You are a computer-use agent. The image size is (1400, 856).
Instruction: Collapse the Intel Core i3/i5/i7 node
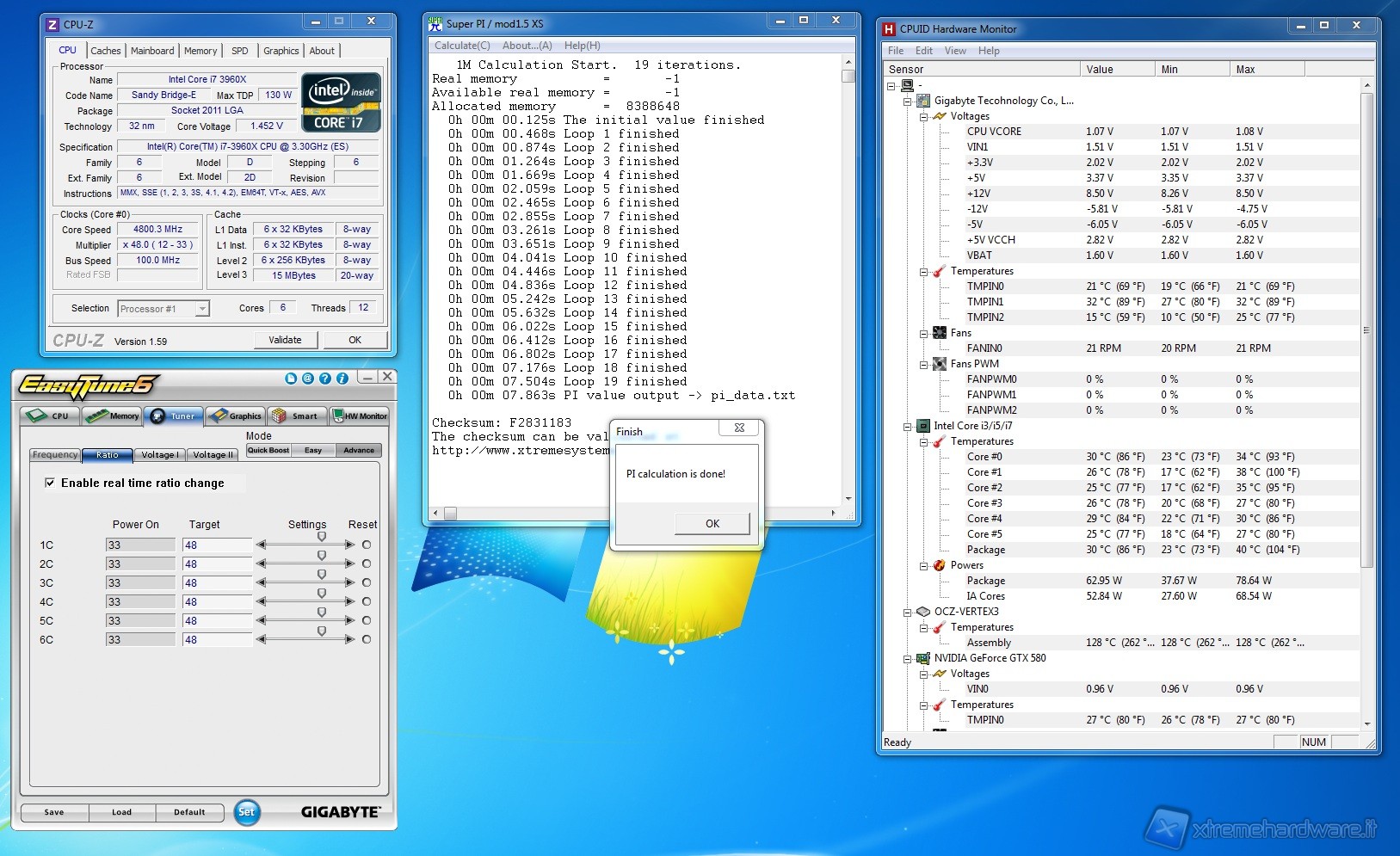907,427
